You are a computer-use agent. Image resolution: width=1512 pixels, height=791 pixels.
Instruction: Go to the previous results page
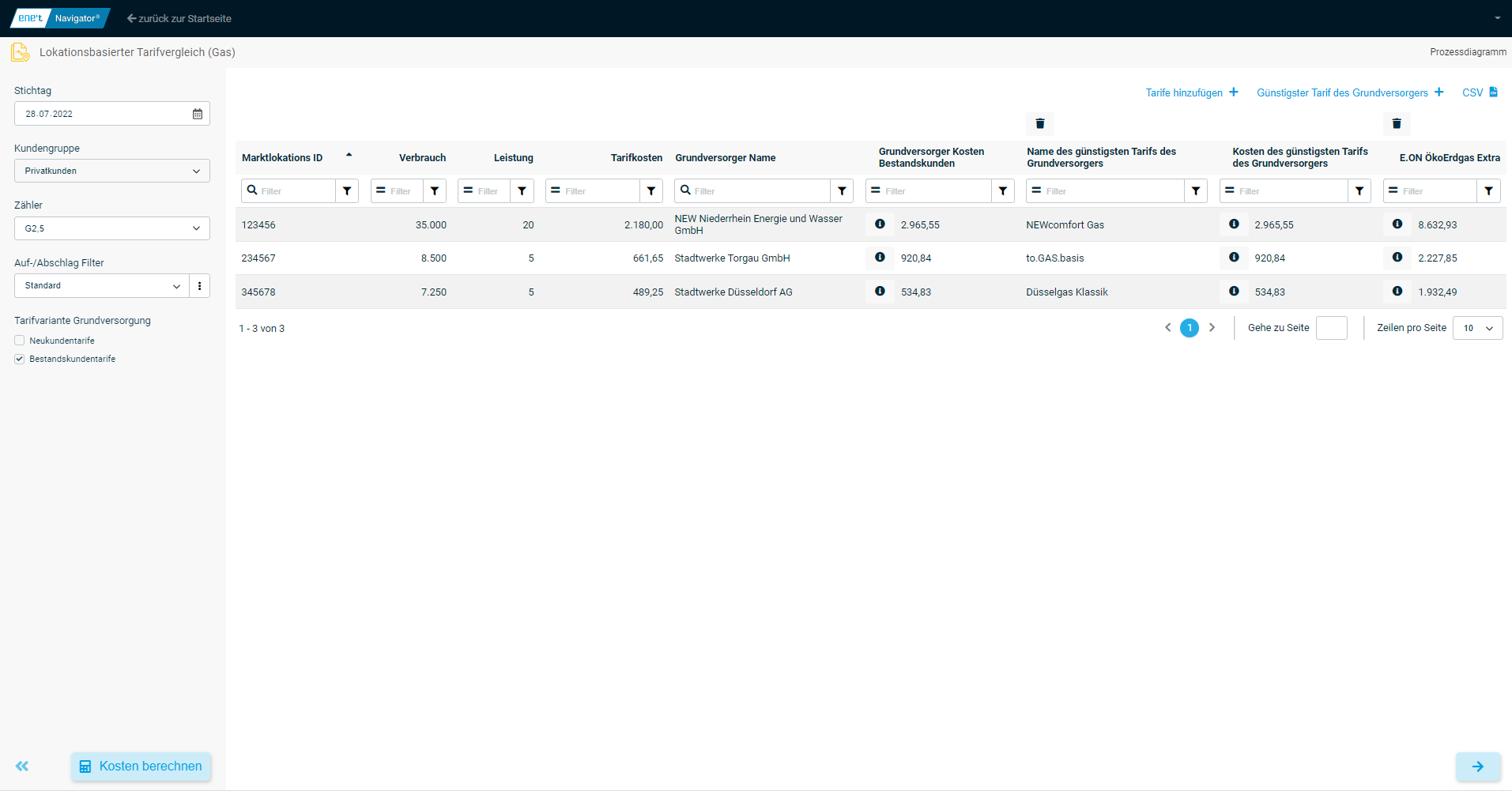(x=1167, y=327)
